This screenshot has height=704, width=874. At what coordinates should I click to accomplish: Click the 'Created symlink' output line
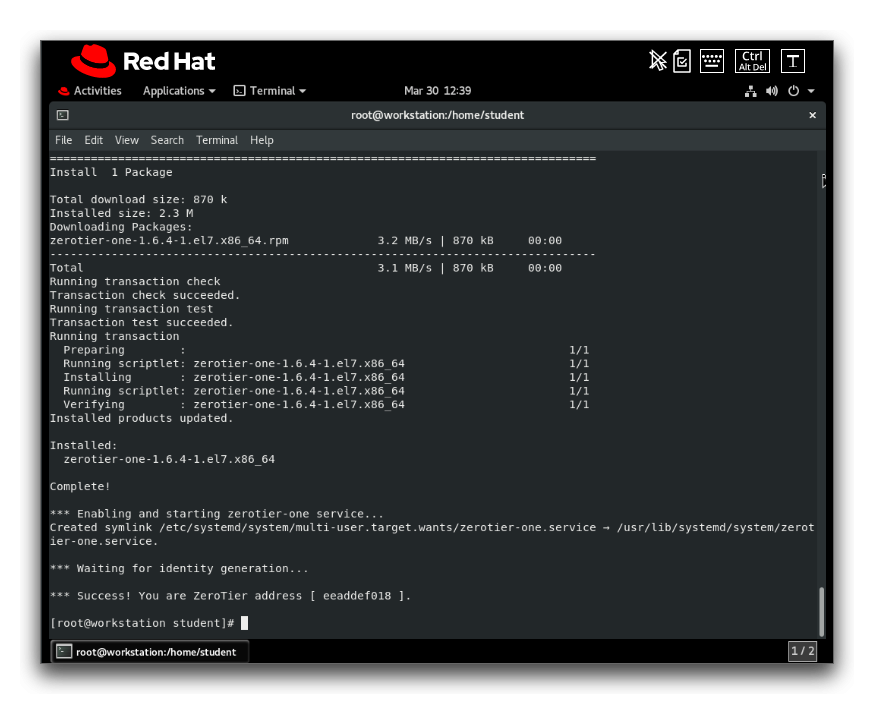[x=432, y=534]
